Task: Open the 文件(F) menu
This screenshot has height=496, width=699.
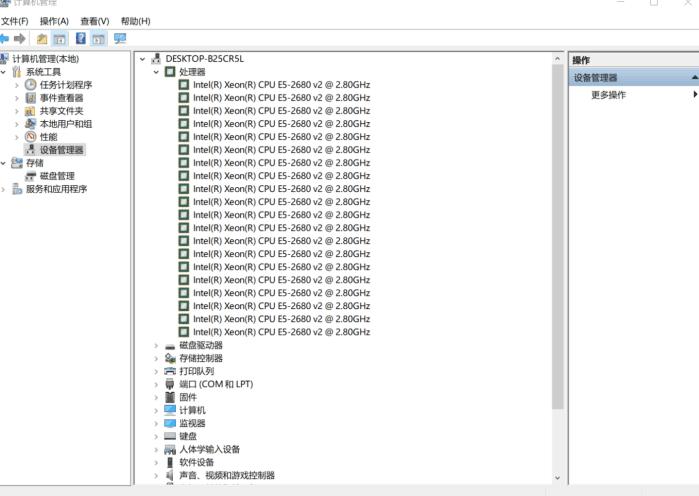Action: click(x=14, y=21)
